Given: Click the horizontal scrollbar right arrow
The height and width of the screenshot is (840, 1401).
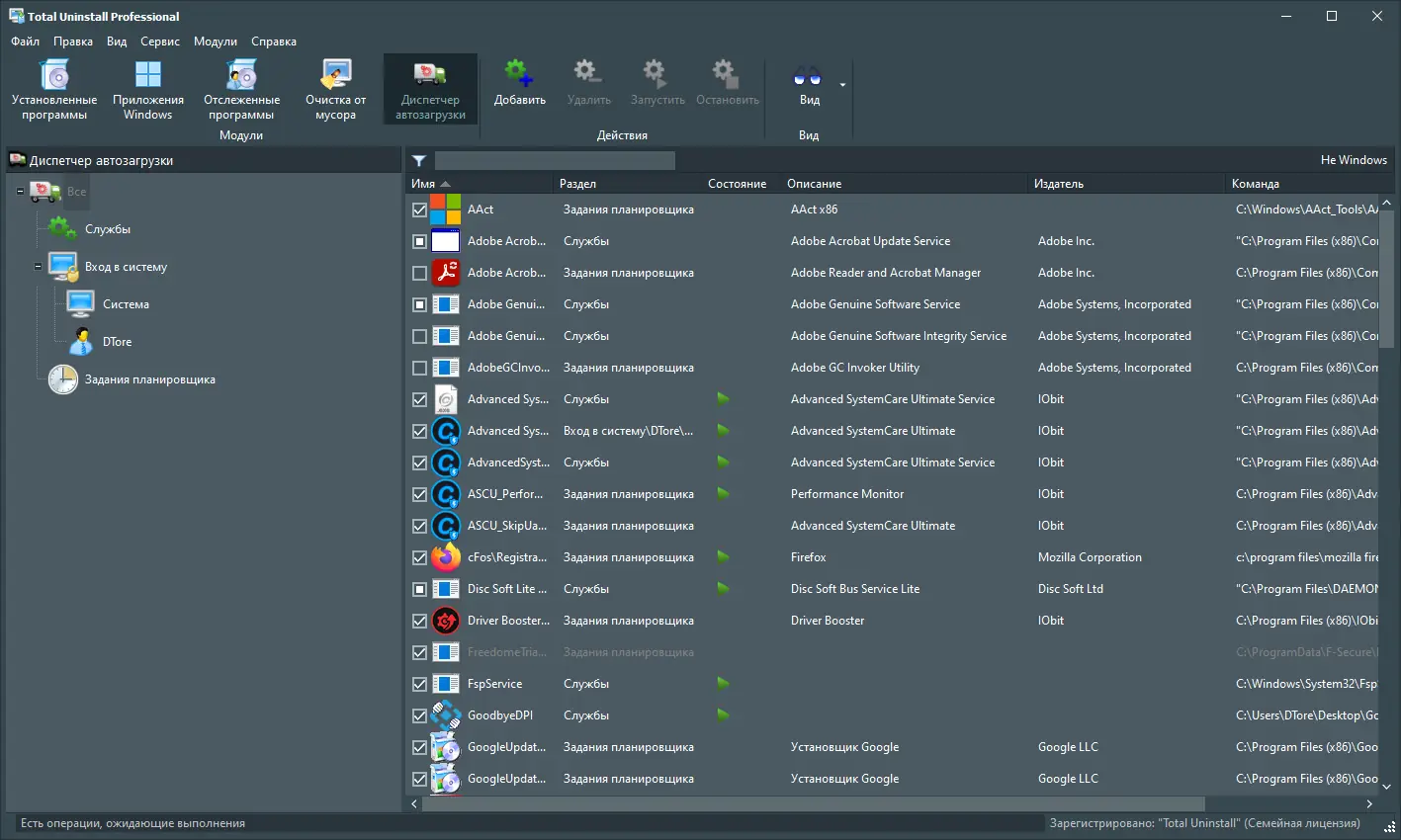Looking at the screenshot, I should tap(1369, 804).
